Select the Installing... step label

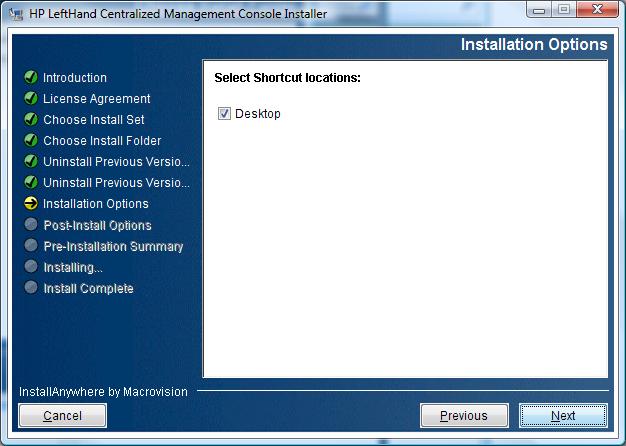(73, 268)
